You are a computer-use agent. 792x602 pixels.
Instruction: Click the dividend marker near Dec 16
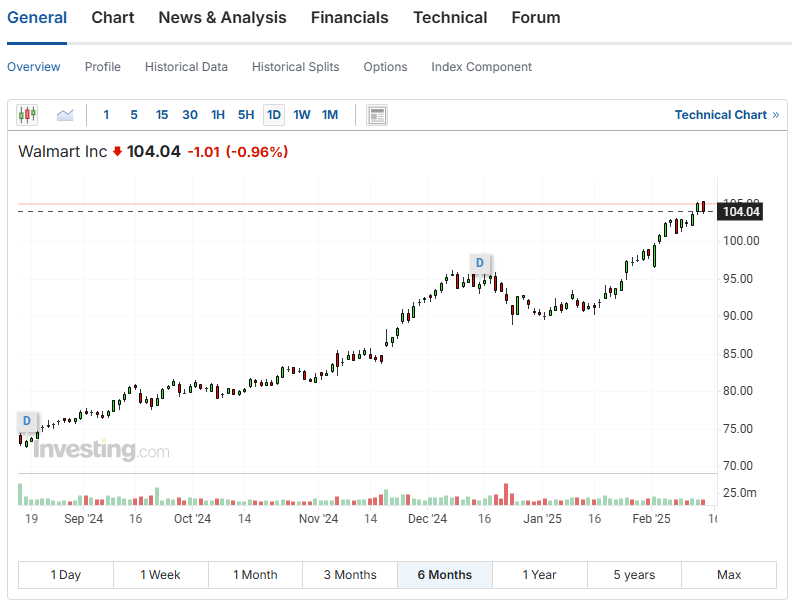coord(480,263)
